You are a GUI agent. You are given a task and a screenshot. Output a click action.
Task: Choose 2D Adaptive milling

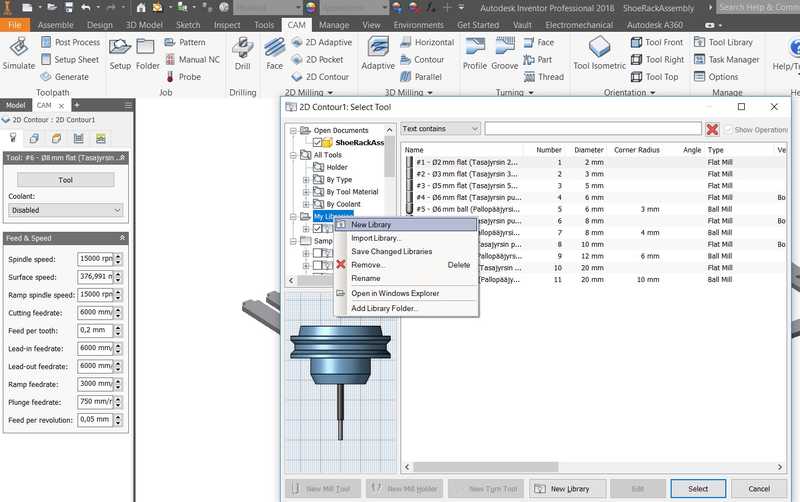[x=321, y=42]
